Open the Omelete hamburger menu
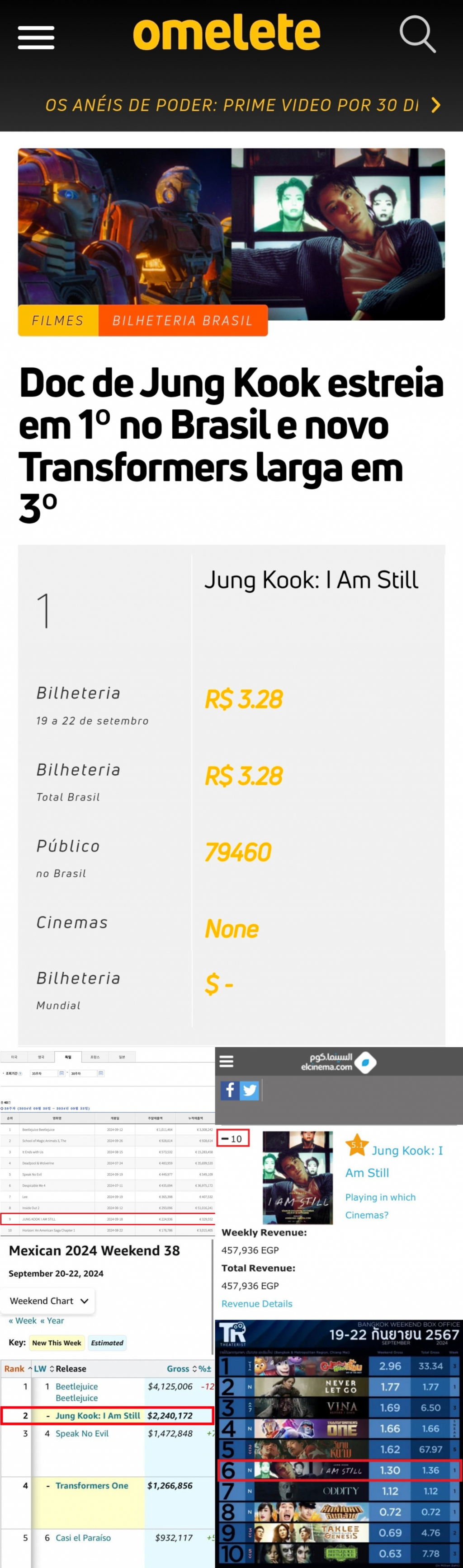 36,37
